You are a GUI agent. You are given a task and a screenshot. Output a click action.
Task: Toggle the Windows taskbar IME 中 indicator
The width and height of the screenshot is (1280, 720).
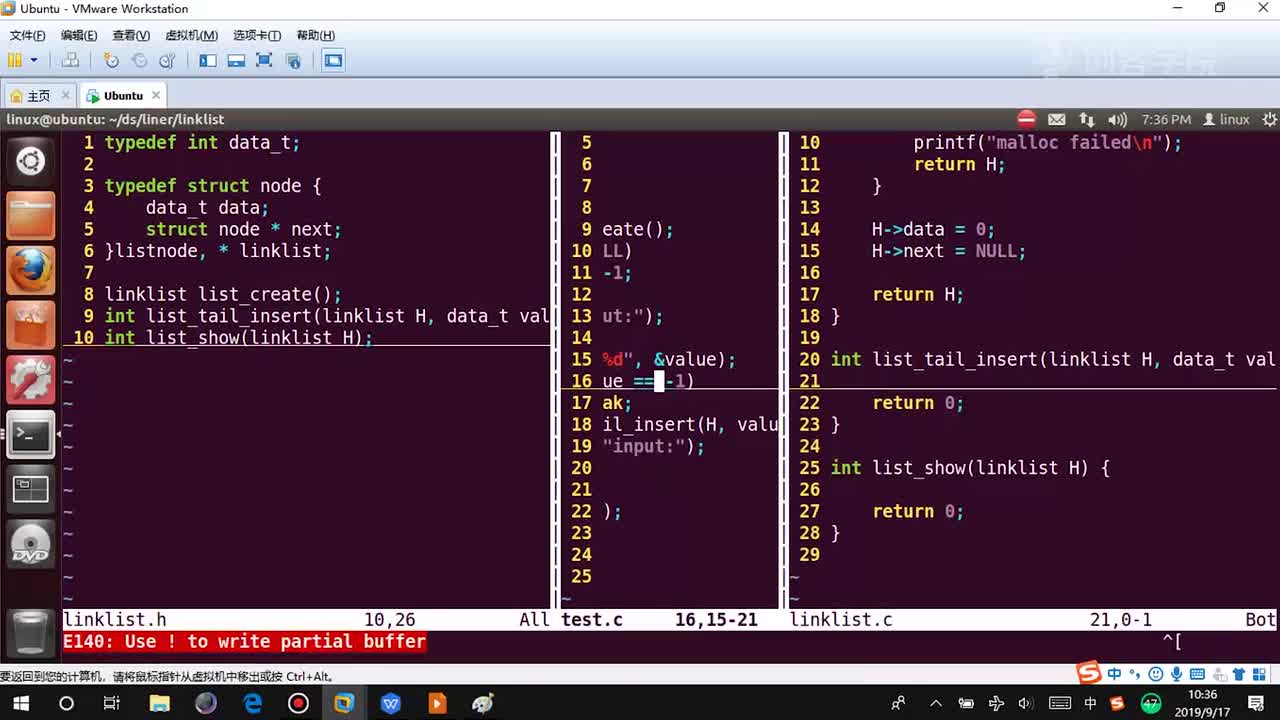point(1090,703)
